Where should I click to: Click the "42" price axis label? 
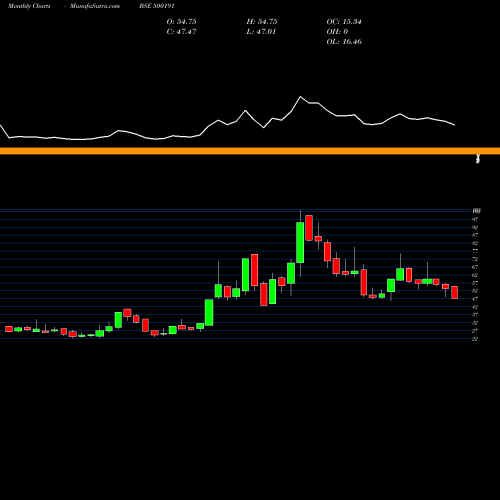(x=475, y=307)
